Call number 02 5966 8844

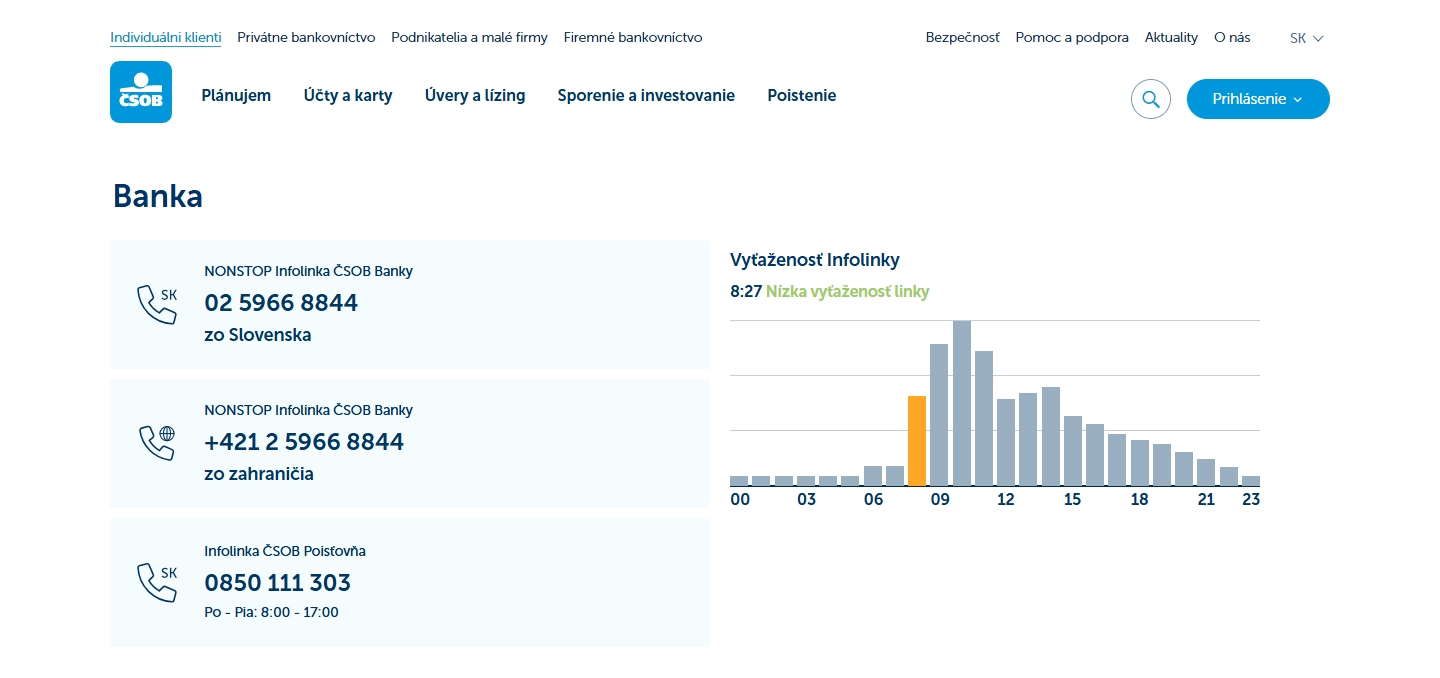[x=281, y=303]
